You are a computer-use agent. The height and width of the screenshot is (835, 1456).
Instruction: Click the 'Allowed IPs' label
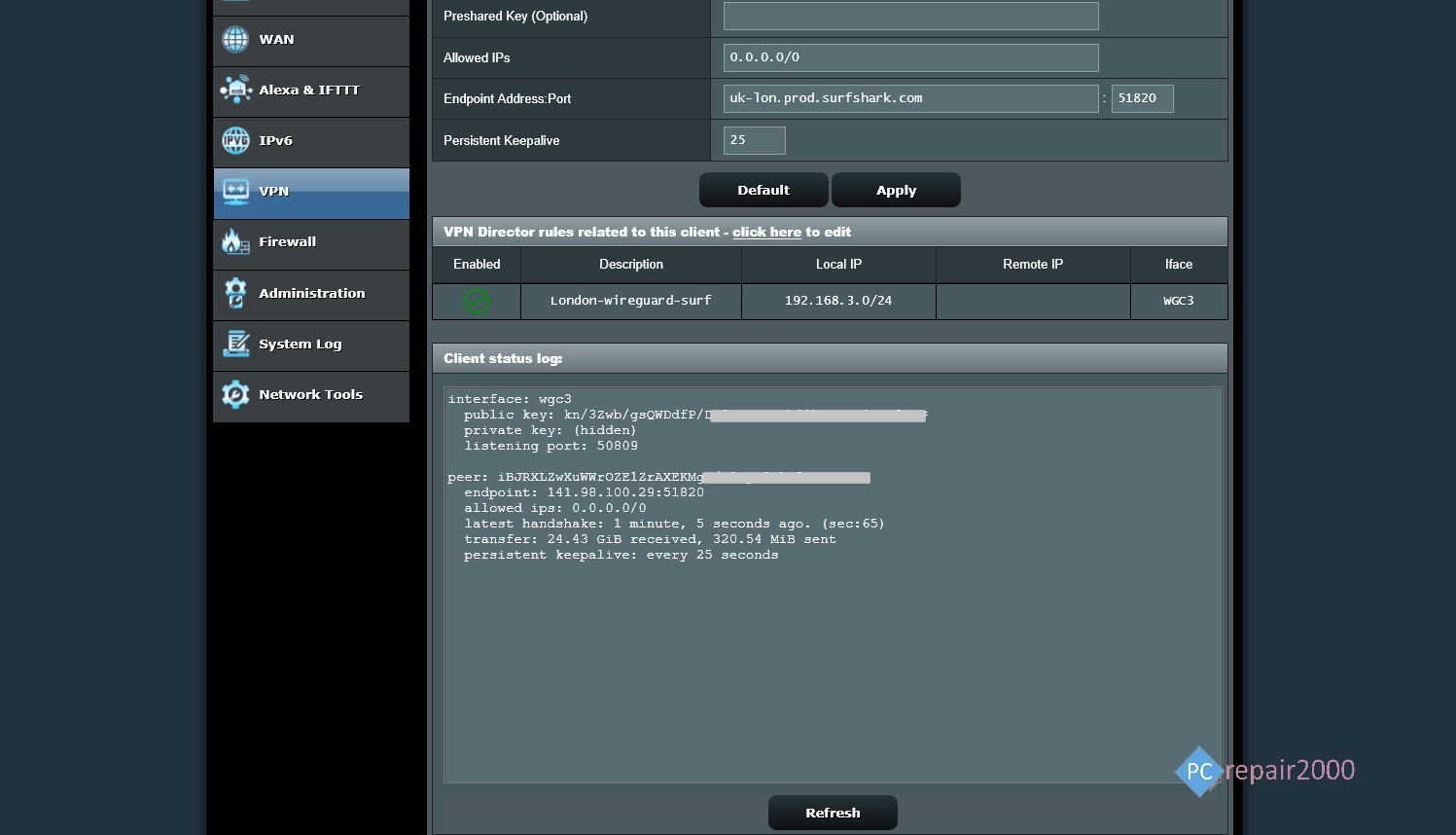coord(477,57)
